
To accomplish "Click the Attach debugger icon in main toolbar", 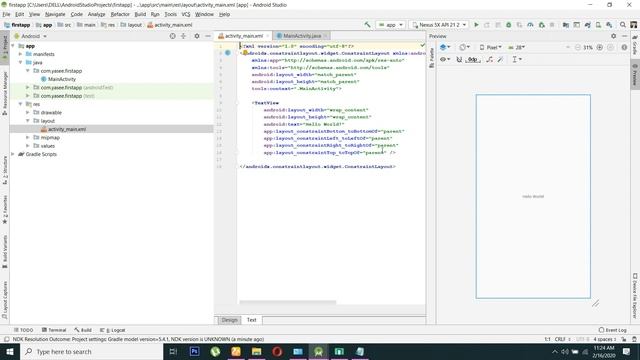I will tap(542, 25).
